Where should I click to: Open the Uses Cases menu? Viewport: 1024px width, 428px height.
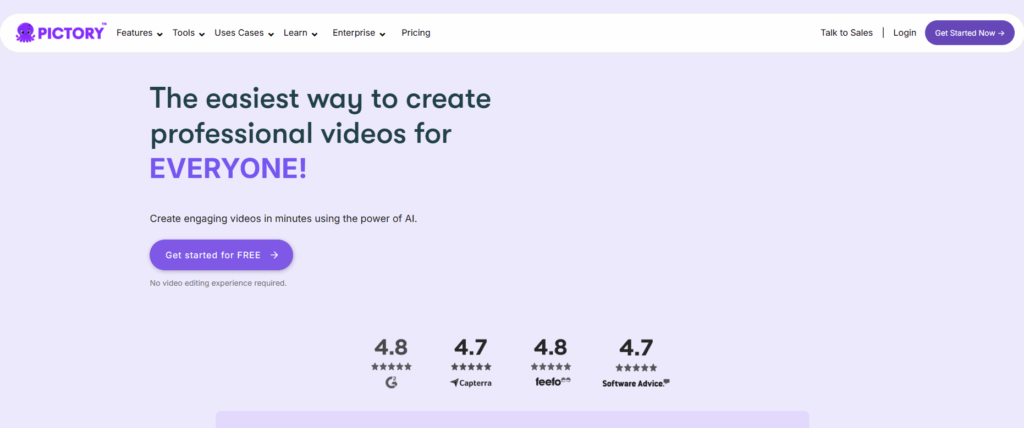click(x=239, y=33)
